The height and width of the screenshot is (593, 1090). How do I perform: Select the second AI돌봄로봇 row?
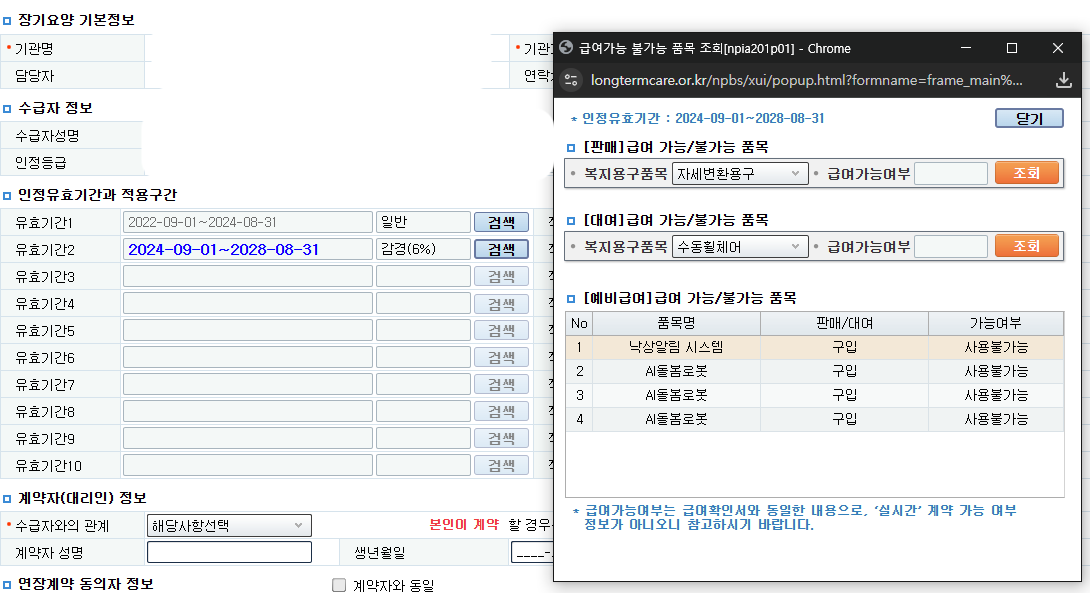(675, 394)
